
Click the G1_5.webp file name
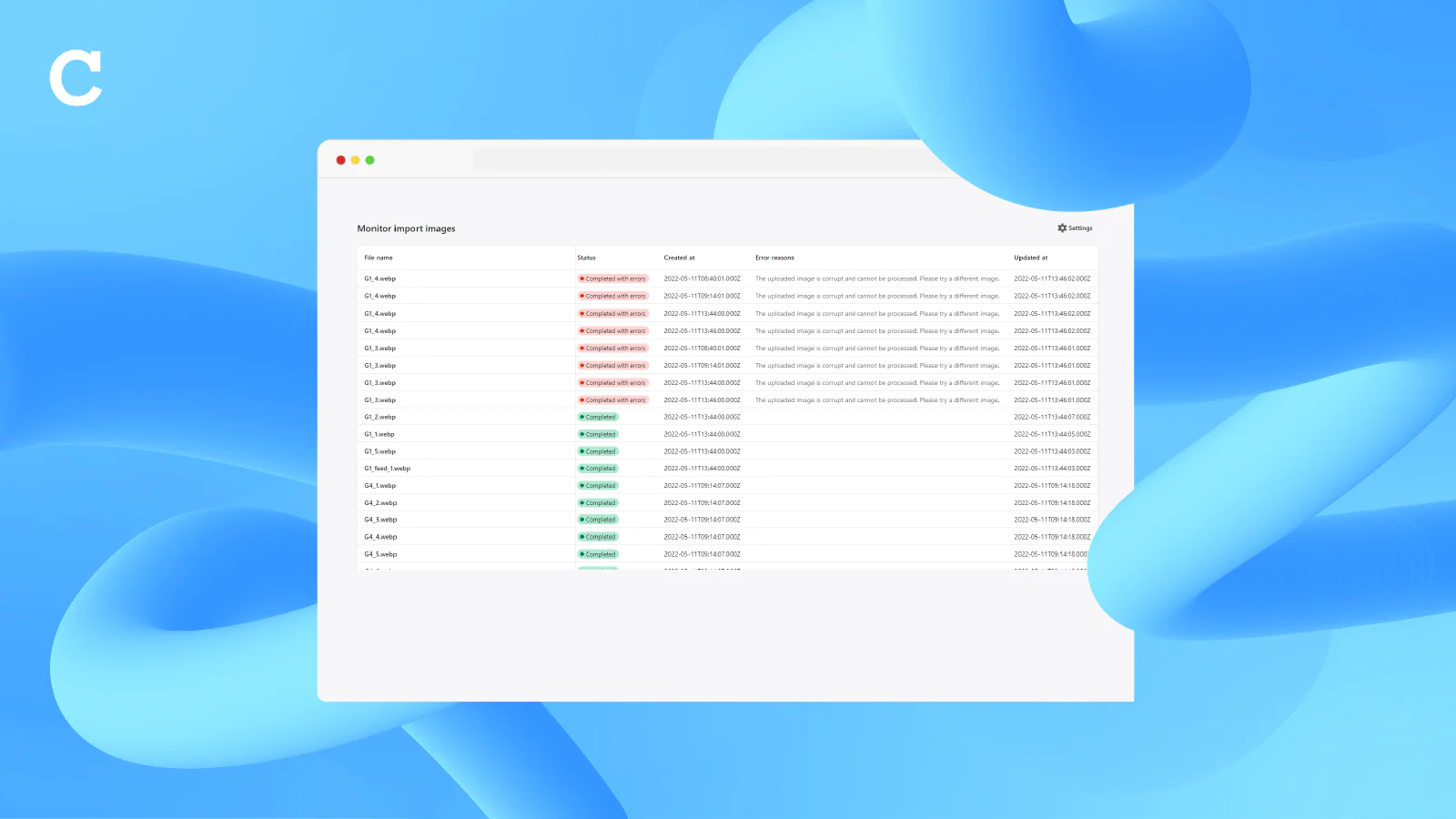point(380,451)
